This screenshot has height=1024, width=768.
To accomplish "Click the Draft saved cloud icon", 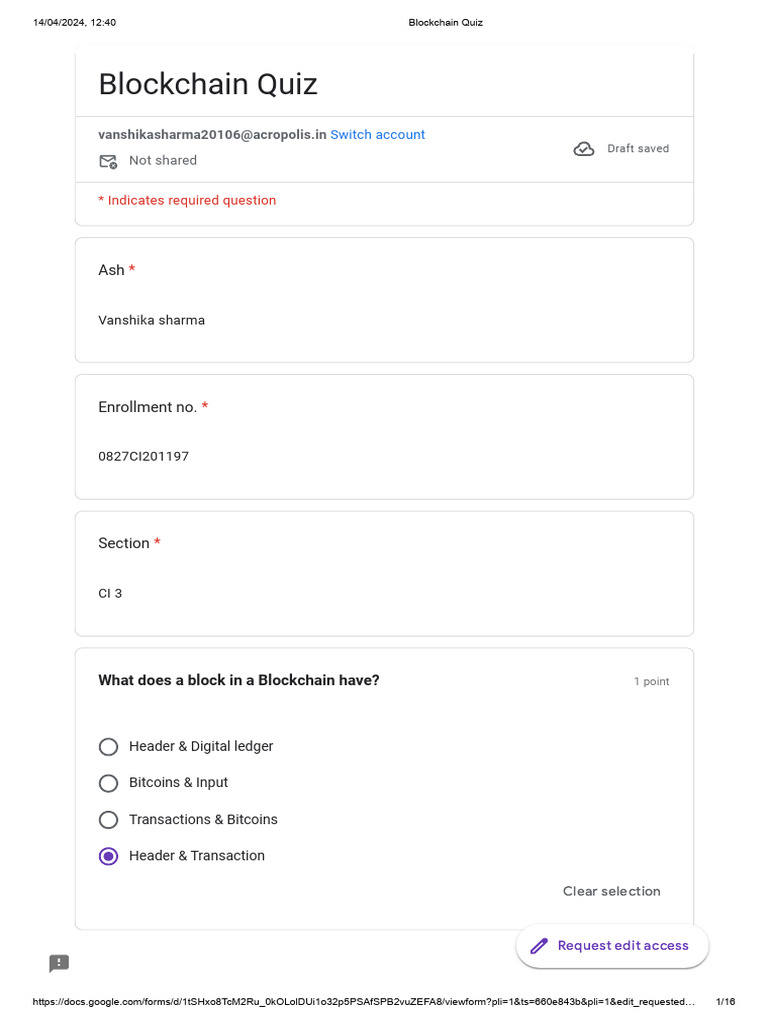I will coord(584,149).
